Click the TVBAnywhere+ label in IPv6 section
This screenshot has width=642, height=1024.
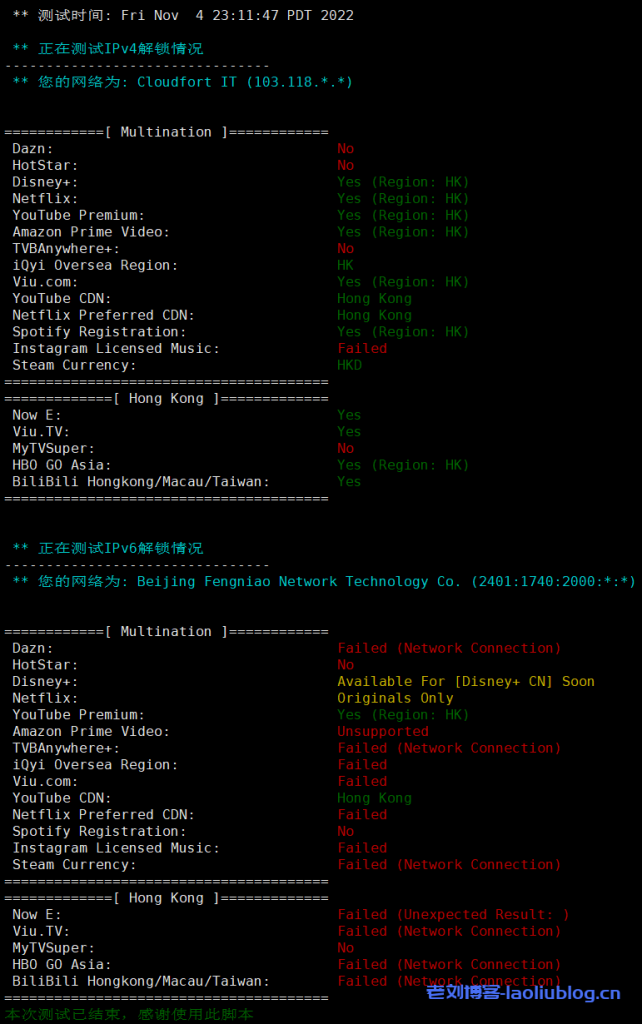click(x=66, y=748)
